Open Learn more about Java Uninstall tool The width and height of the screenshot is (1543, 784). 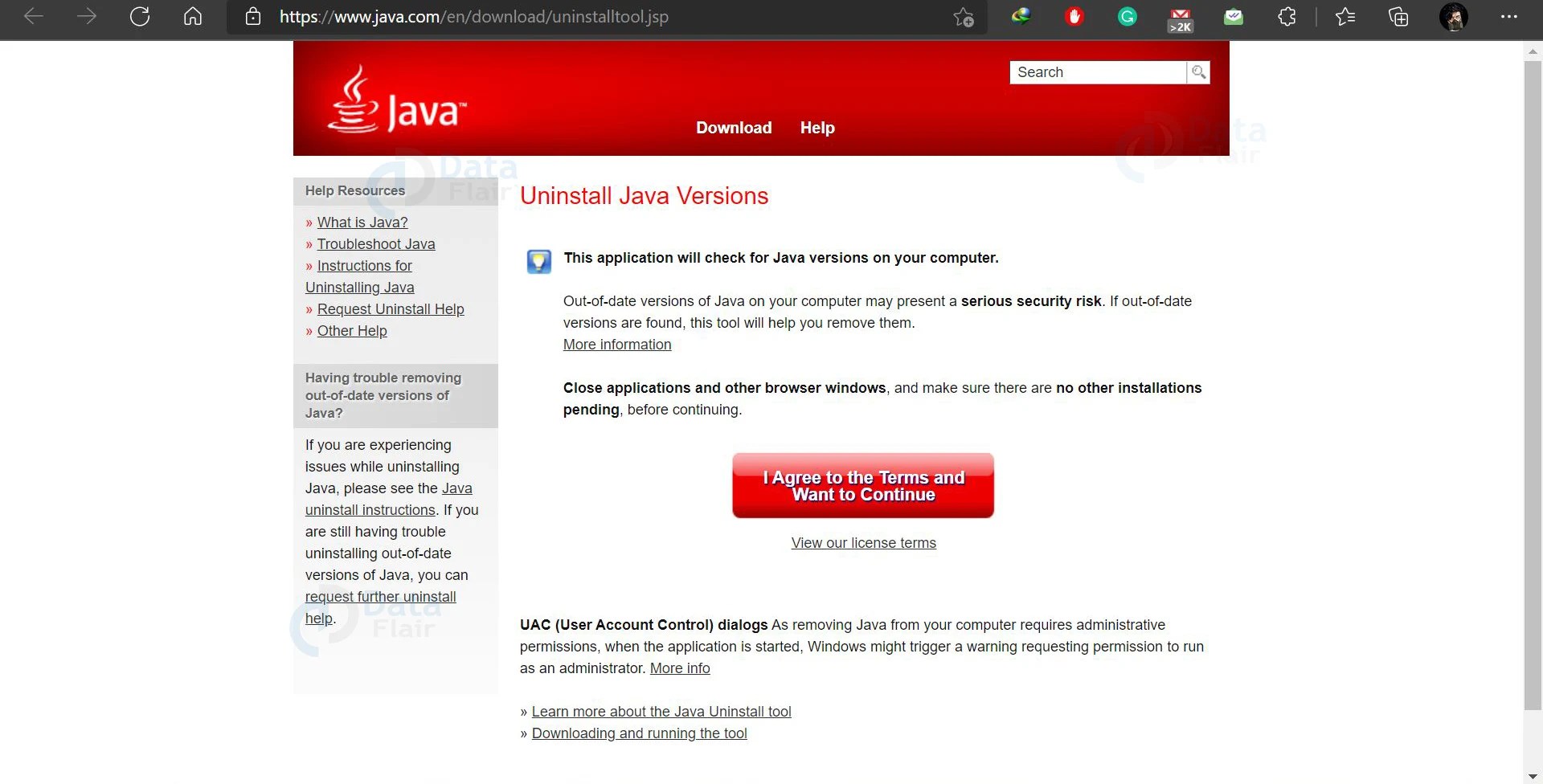(x=661, y=712)
